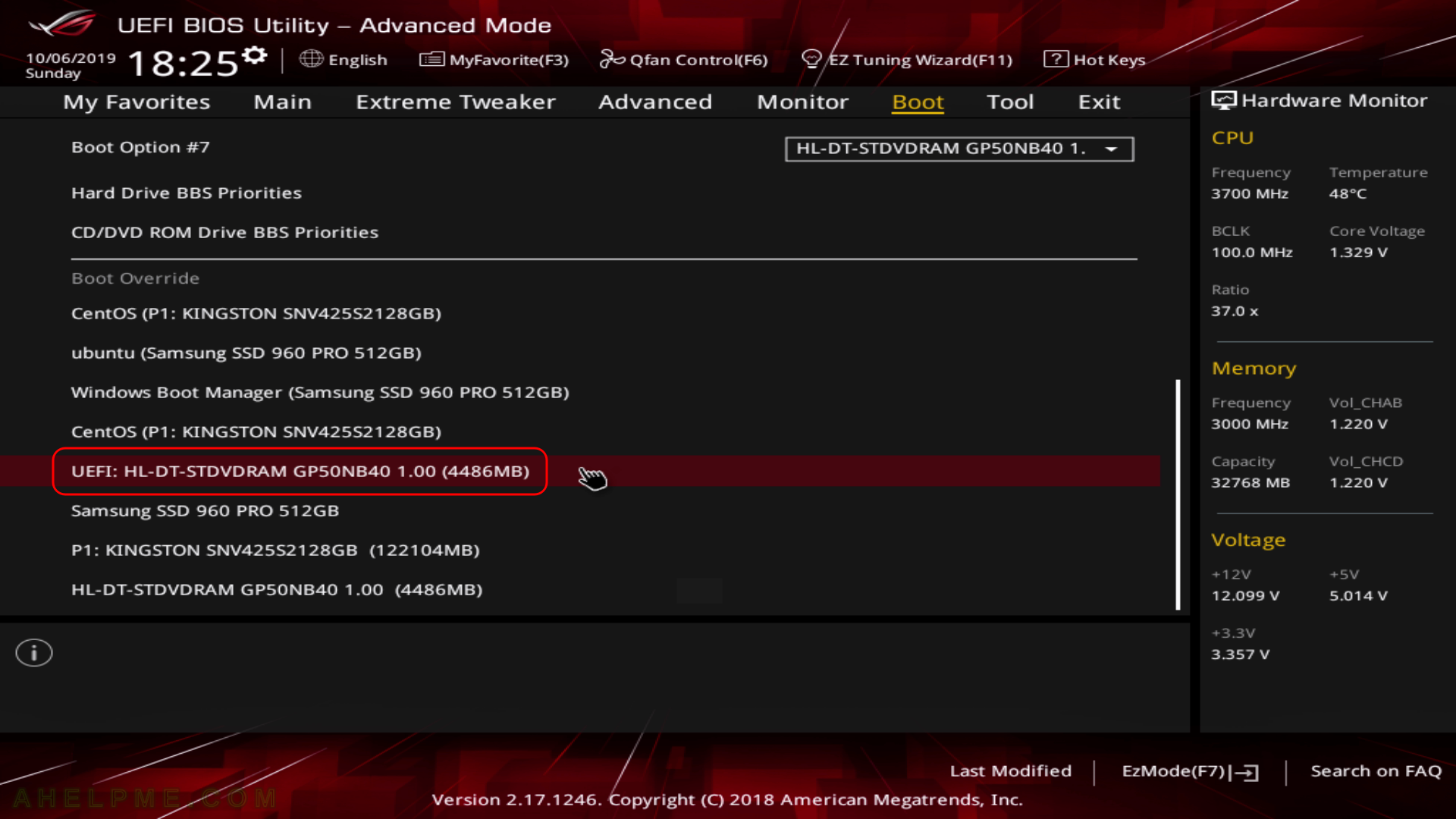Open the Exit tab
1456x819 pixels.
point(1099,102)
